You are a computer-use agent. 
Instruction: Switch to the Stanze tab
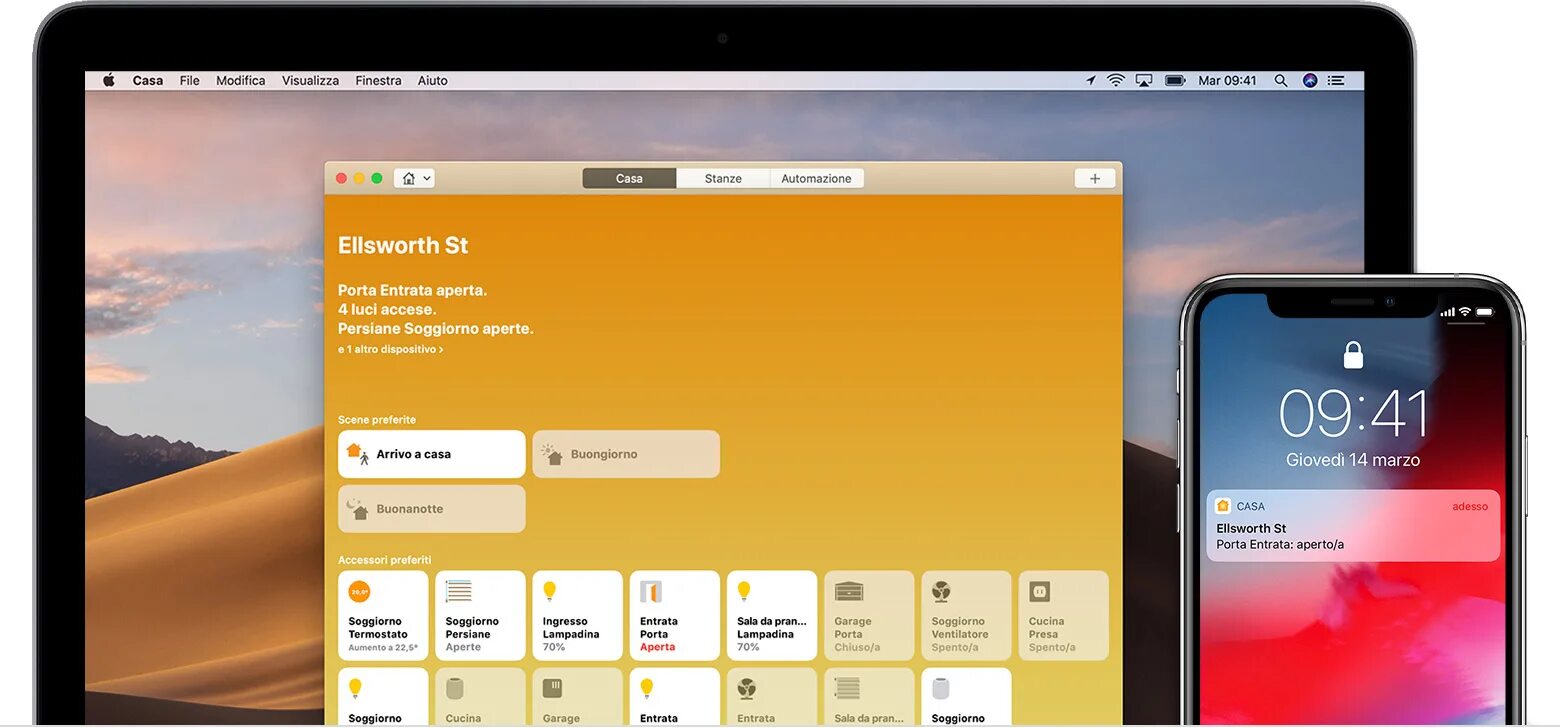pyautogui.click(x=723, y=178)
